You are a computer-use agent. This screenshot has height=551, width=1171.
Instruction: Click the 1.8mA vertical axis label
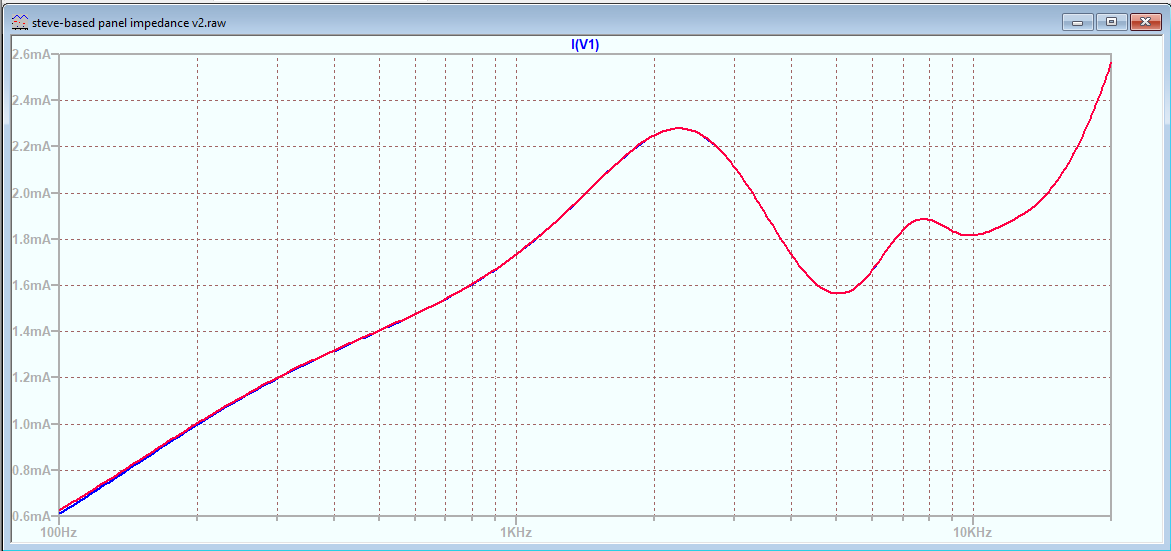[32, 240]
